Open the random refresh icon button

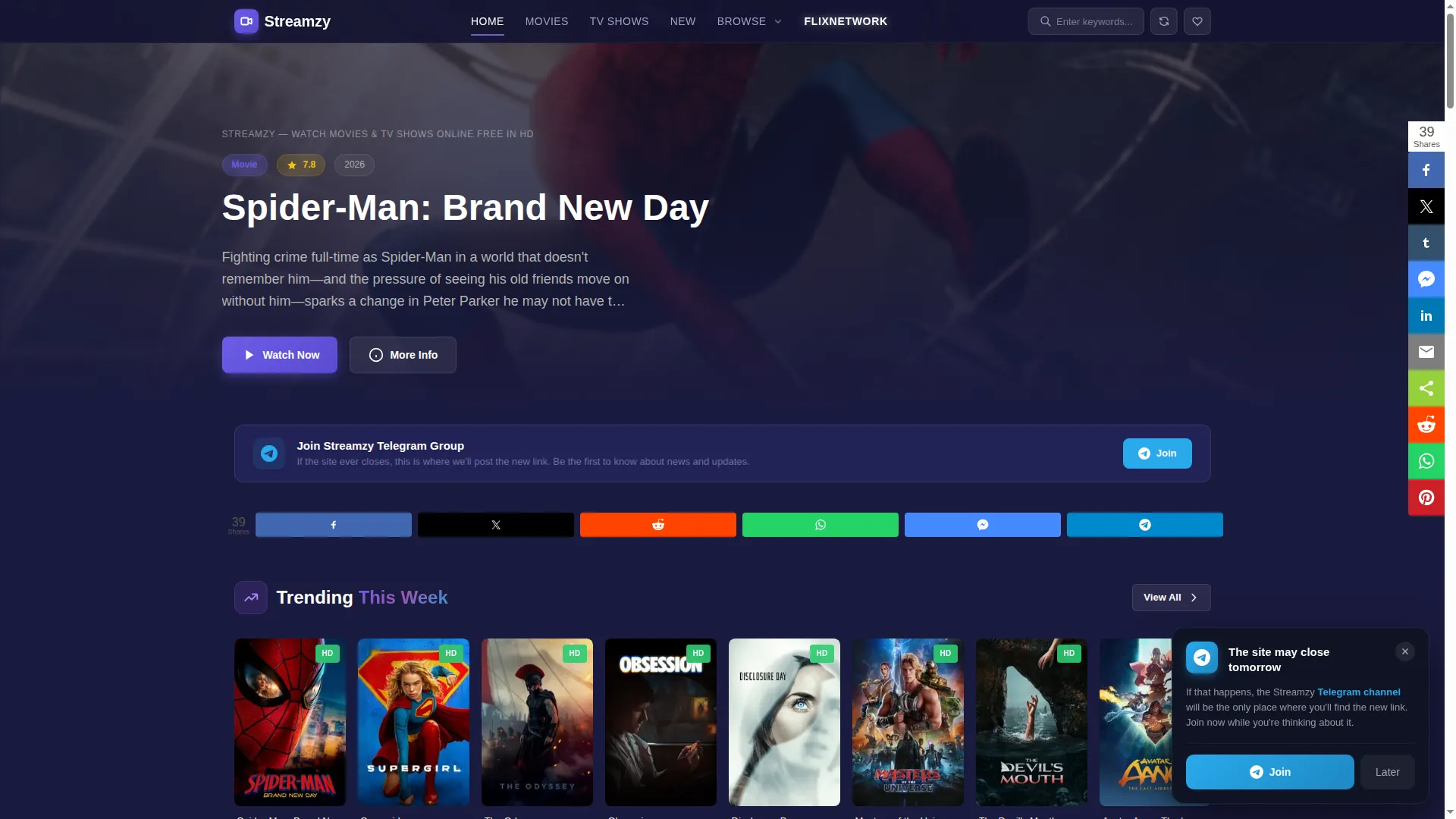click(1163, 21)
